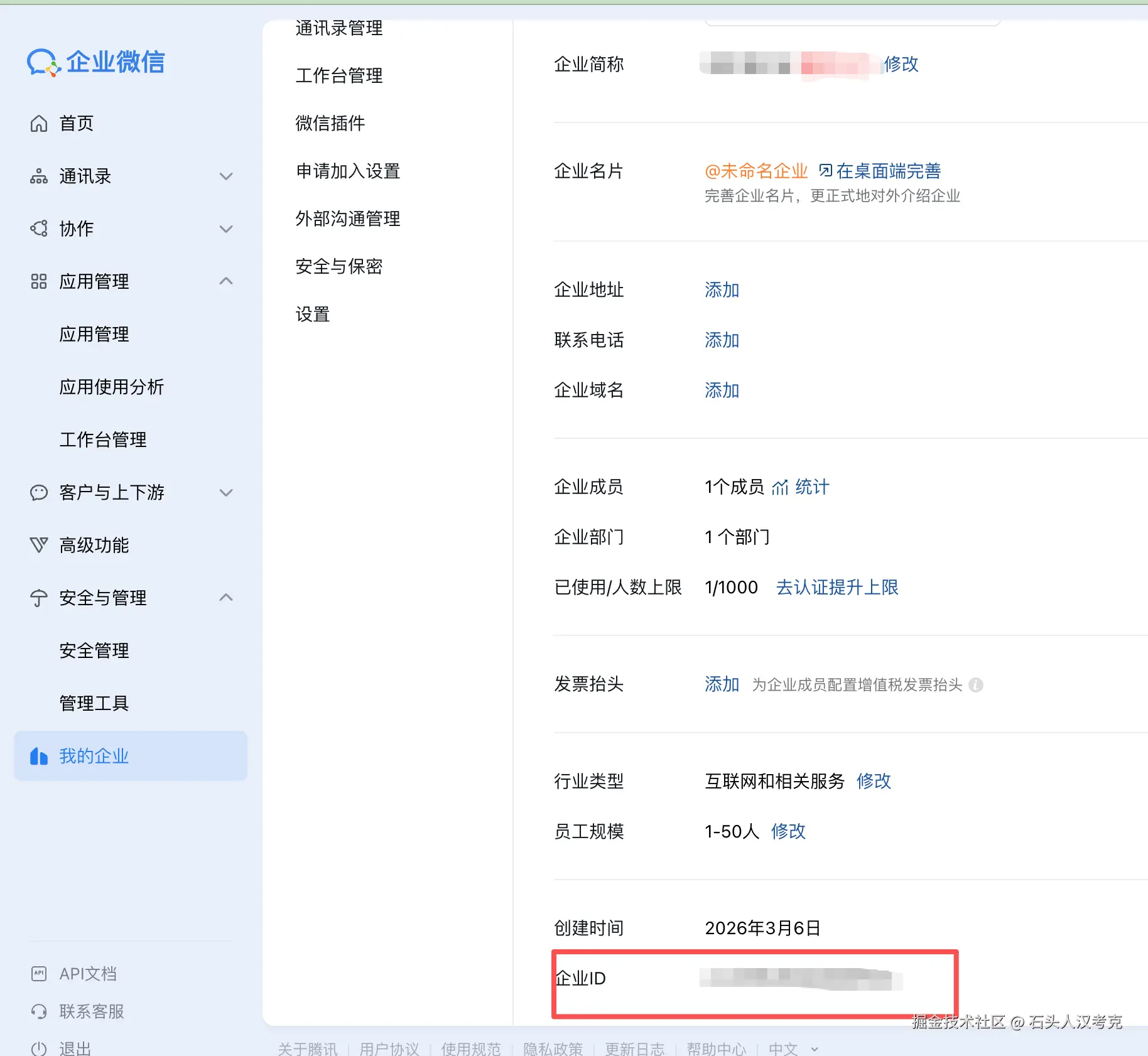Open 关于腾讯 footer link
Image resolution: width=1148 pixels, height=1056 pixels.
tap(308, 1048)
